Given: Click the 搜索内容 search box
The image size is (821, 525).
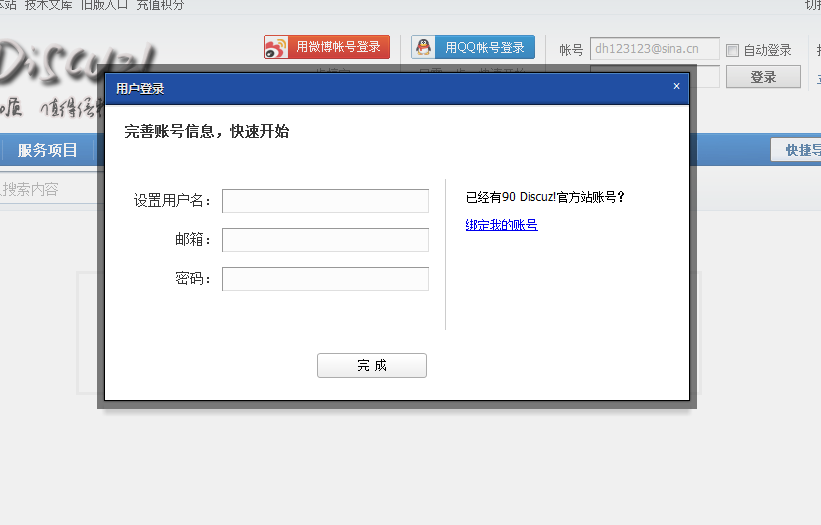Looking at the screenshot, I should click(50, 189).
